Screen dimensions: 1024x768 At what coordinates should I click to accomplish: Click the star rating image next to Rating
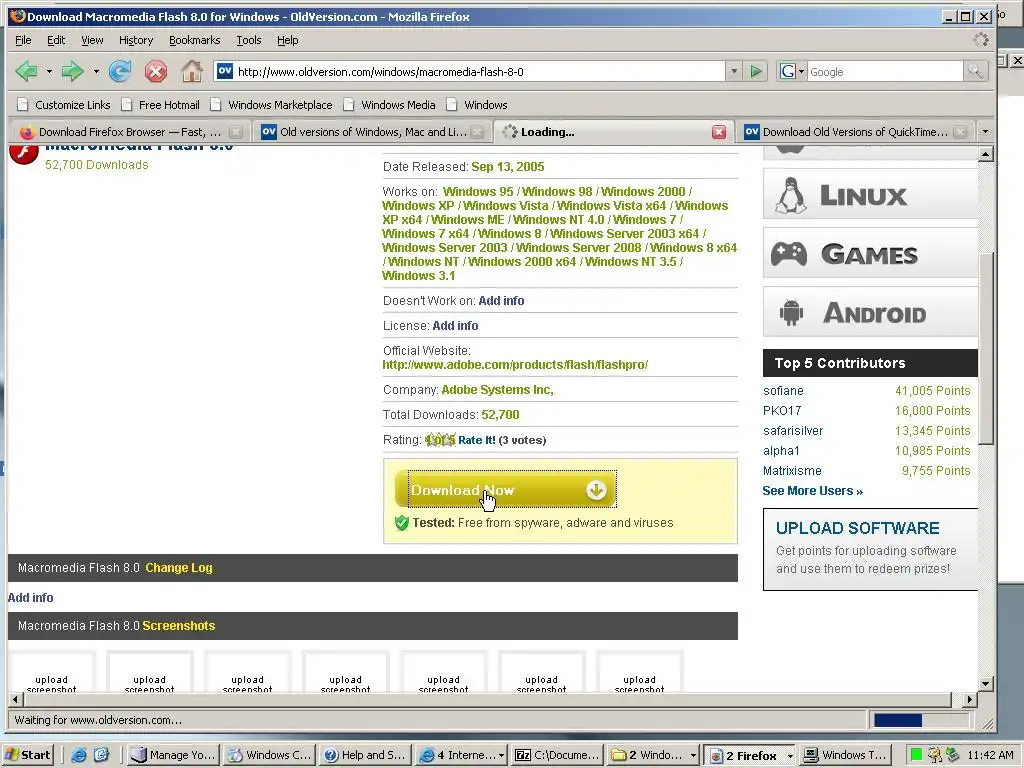tap(440, 440)
